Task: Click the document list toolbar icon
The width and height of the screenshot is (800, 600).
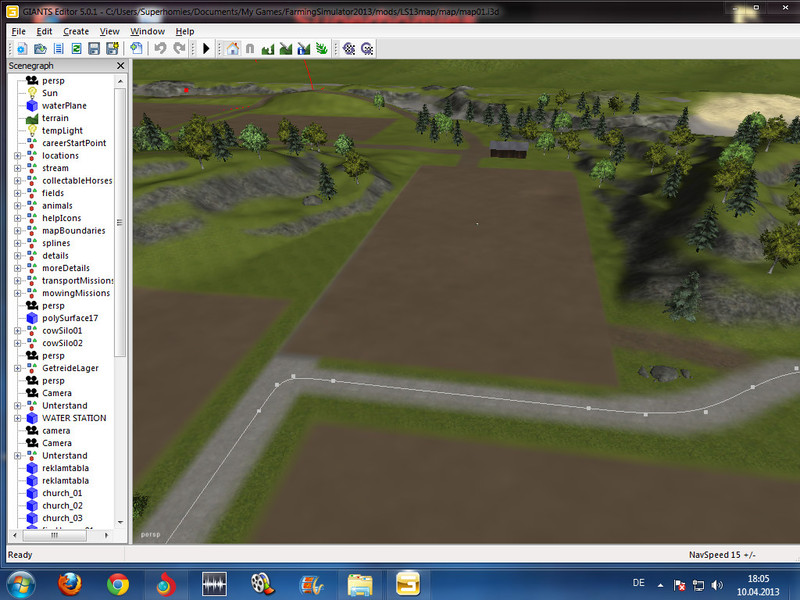Action: coord(59,48)
